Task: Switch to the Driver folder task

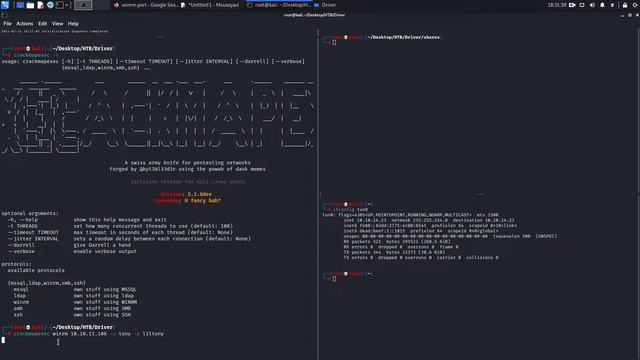Action: 325,5
